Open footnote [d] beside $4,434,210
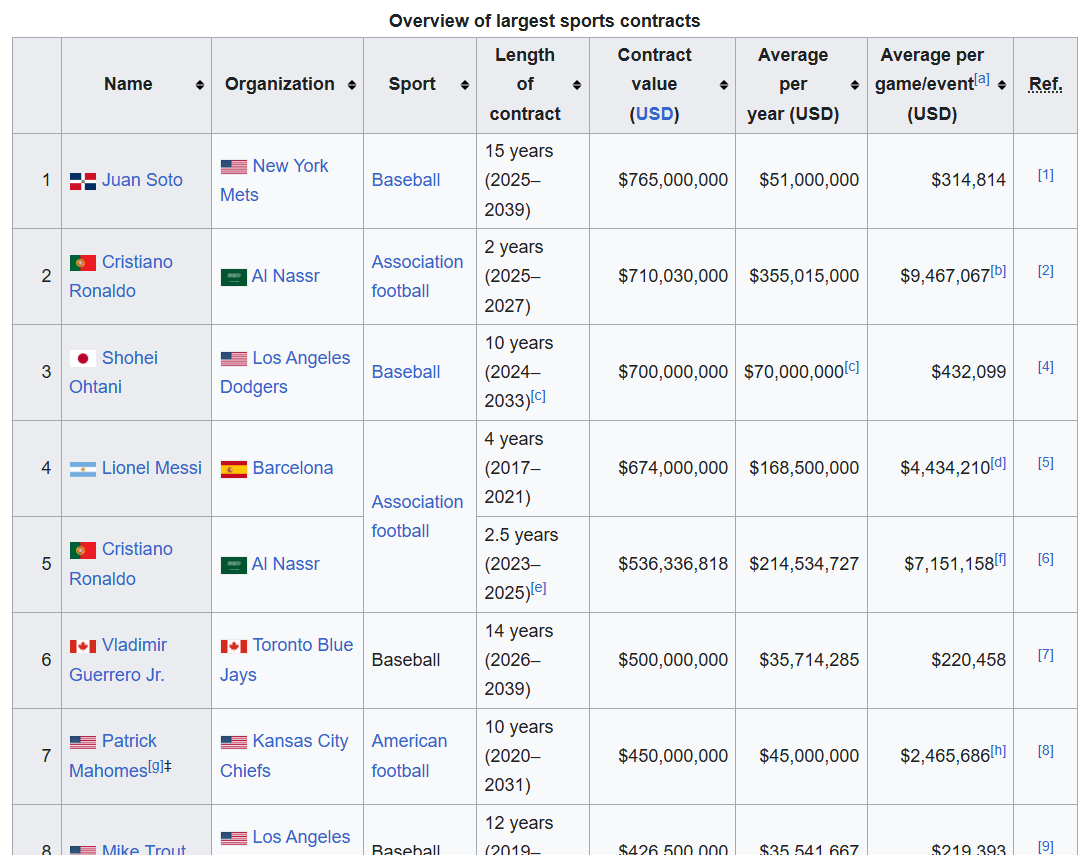1086x855 pixels. coord(998,463)
